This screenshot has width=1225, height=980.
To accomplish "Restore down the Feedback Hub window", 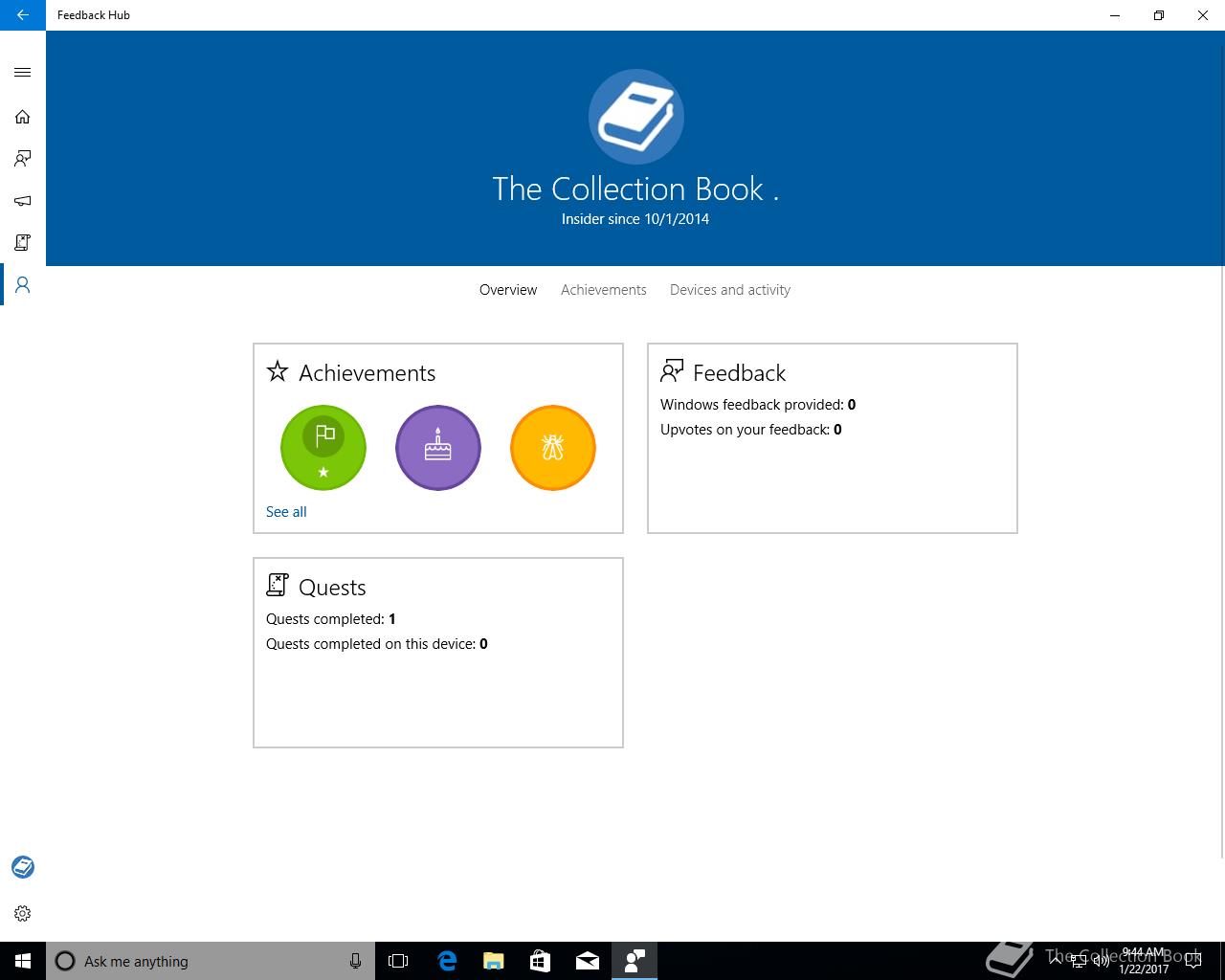I will point(1159,15).
